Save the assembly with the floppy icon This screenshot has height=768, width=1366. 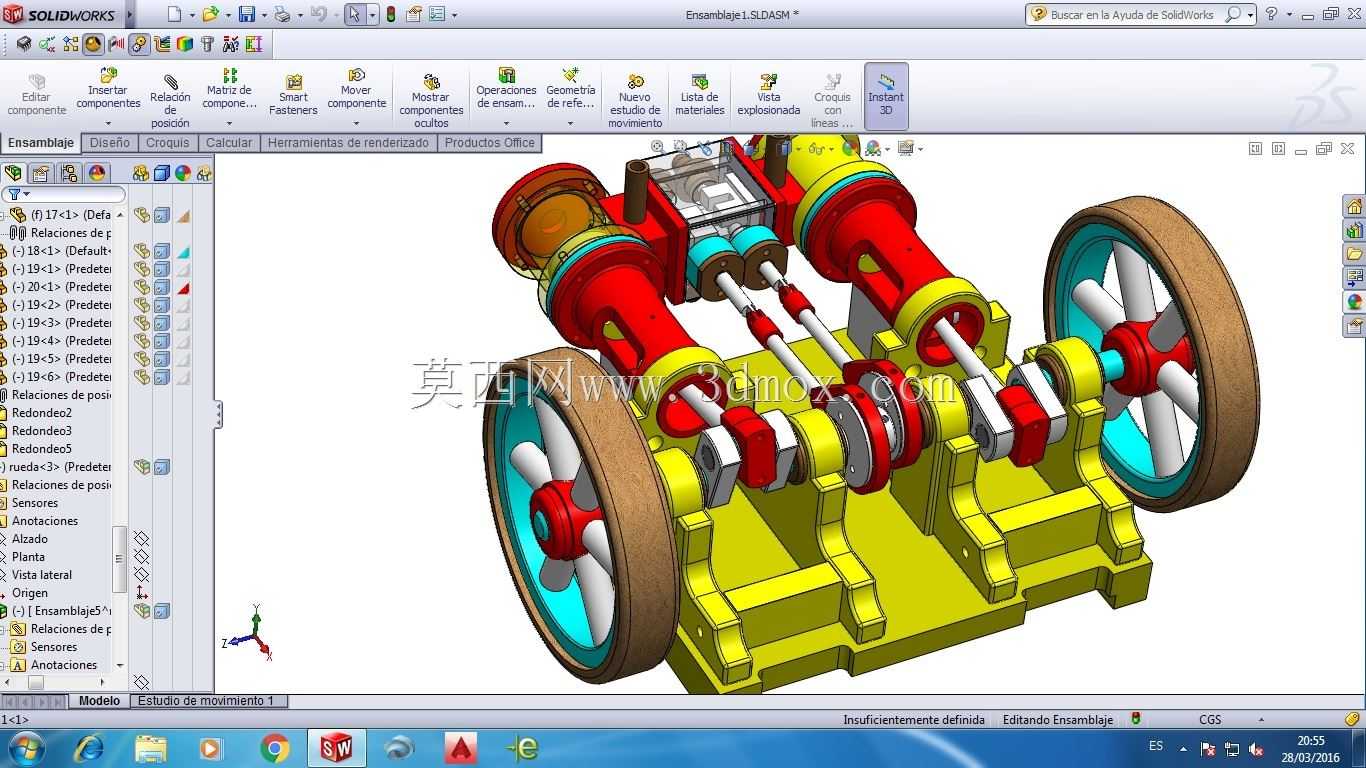(246, 15)
